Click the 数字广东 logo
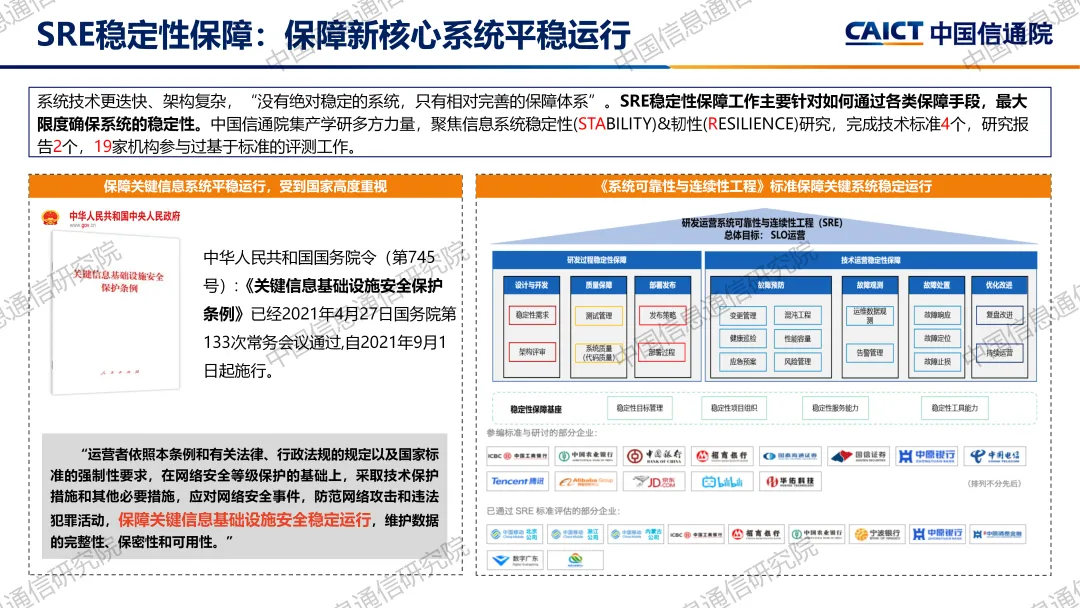Image resolution: width=1080 pixels, height=608 pixels. coord(515,560)
